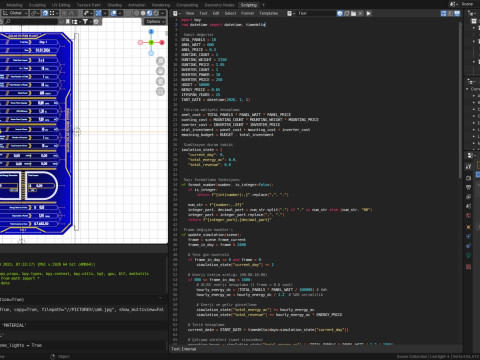Screen dimensions: 480x360
Task: Open pivot point dropdown
Action: coord(35,13)
